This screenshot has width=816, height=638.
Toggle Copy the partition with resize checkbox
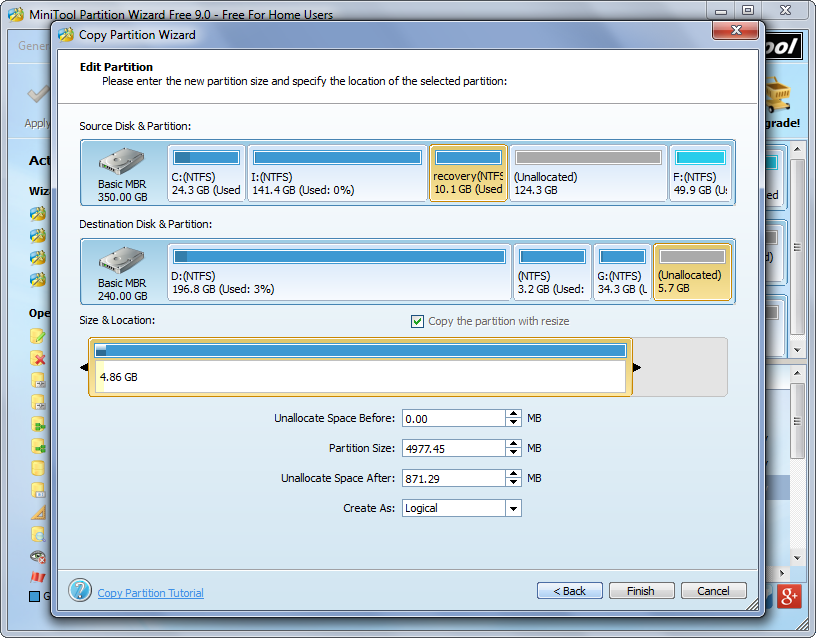point(417,321)
